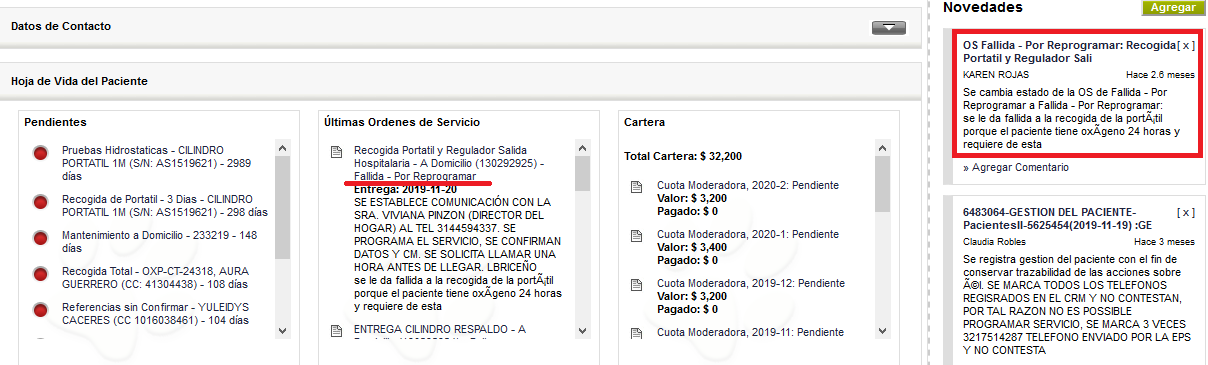Click document icon for Cuota Moderadora 2019-12
Screen dimensions: 1208x365
tap(637, 283)
